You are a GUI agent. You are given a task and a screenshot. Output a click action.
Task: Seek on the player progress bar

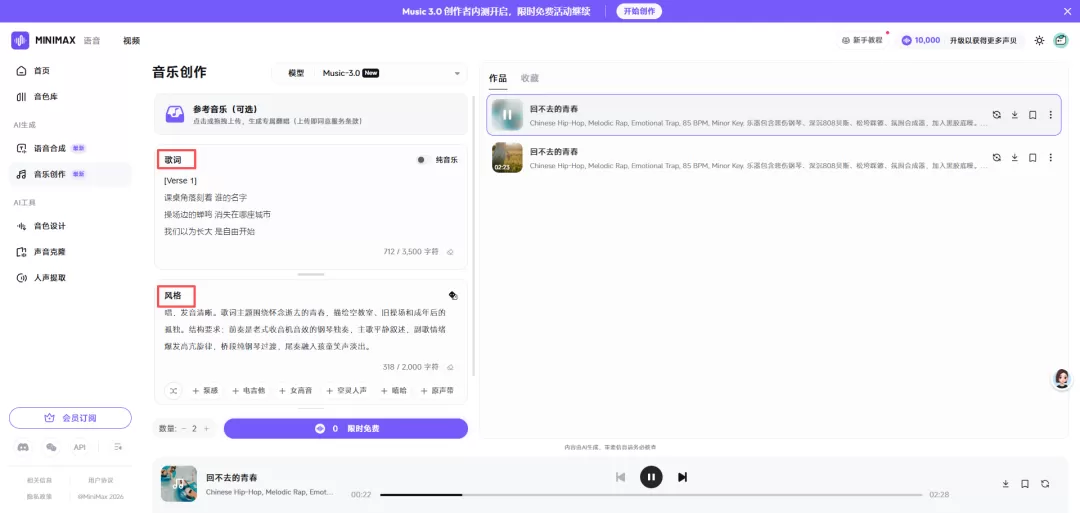click(651, 495)
